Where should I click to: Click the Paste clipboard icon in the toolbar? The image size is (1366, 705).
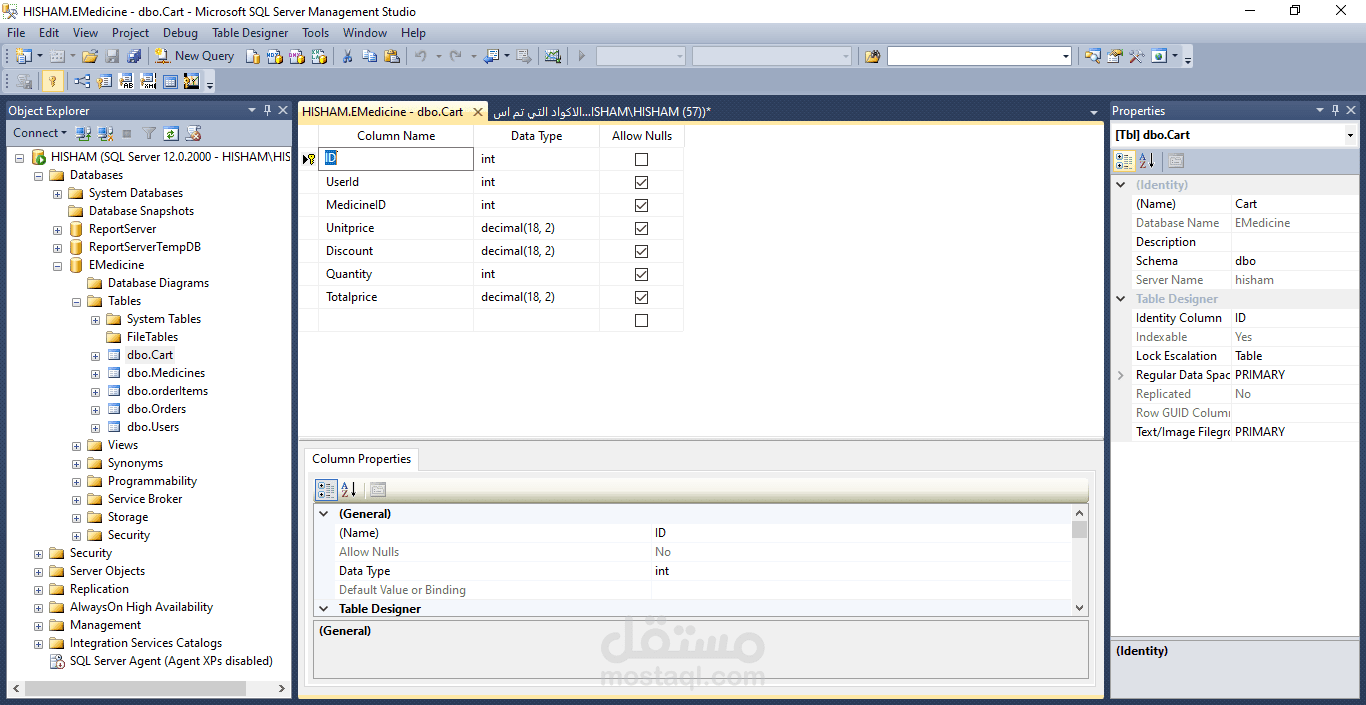pos(392,56)
